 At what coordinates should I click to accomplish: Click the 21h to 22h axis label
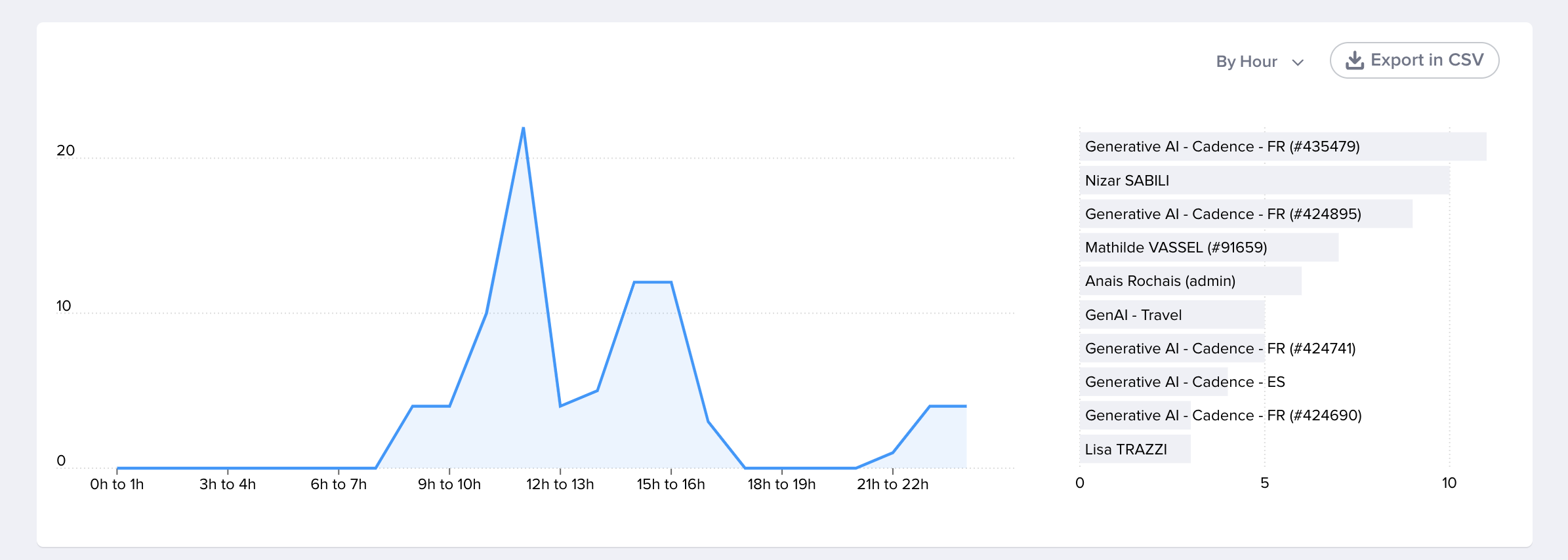892,484
